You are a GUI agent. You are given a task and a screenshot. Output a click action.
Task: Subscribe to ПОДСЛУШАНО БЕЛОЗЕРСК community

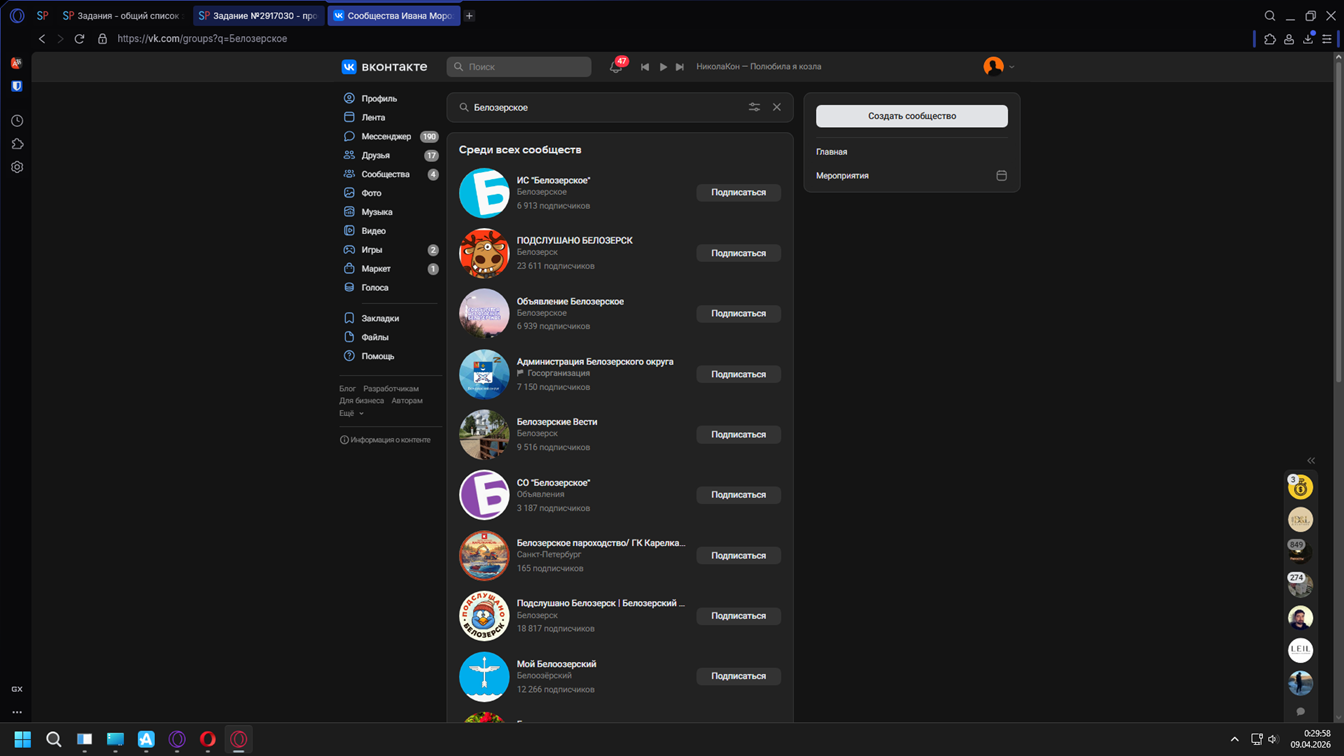[738, 253]
